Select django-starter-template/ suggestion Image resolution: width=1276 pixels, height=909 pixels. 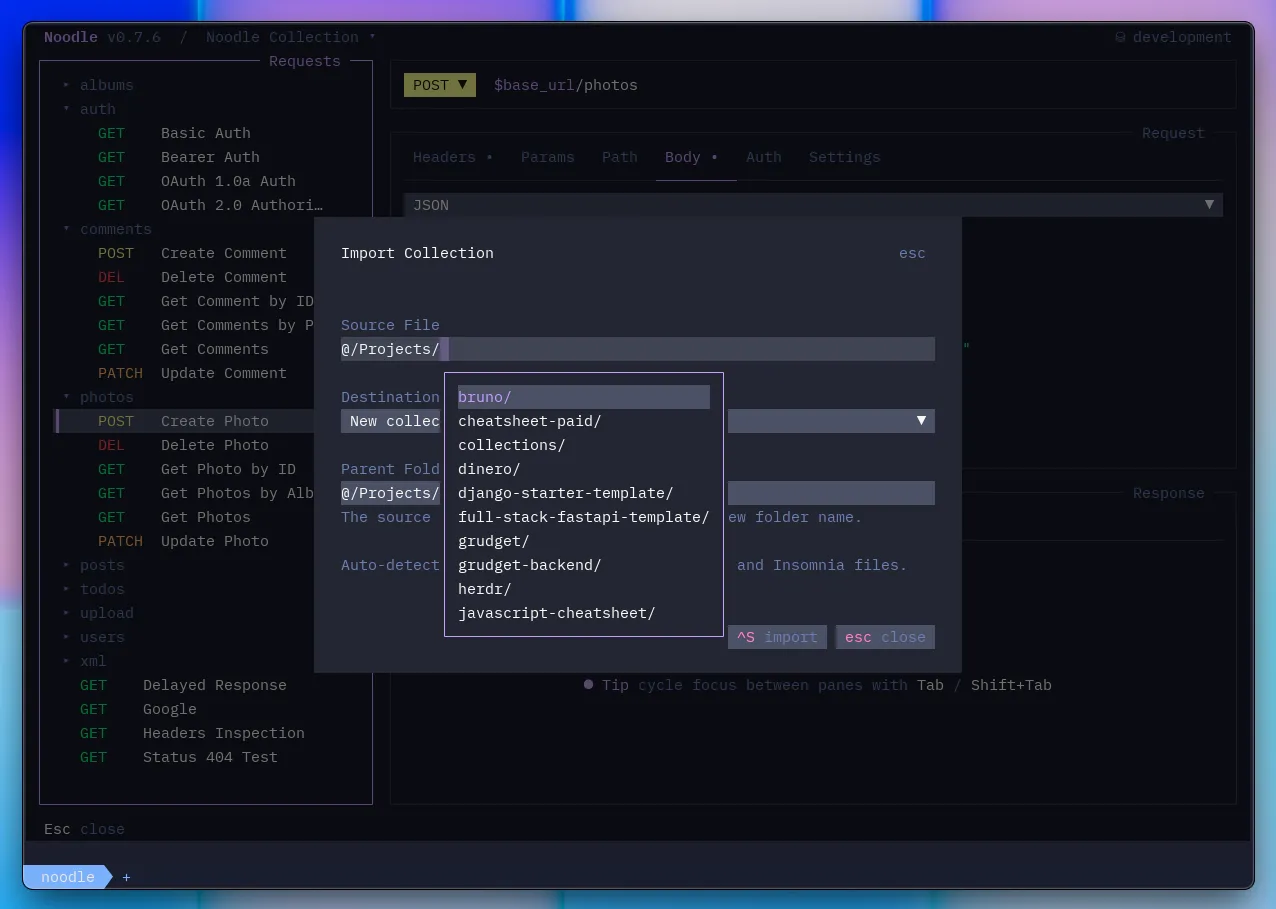(x=584, y=493)
